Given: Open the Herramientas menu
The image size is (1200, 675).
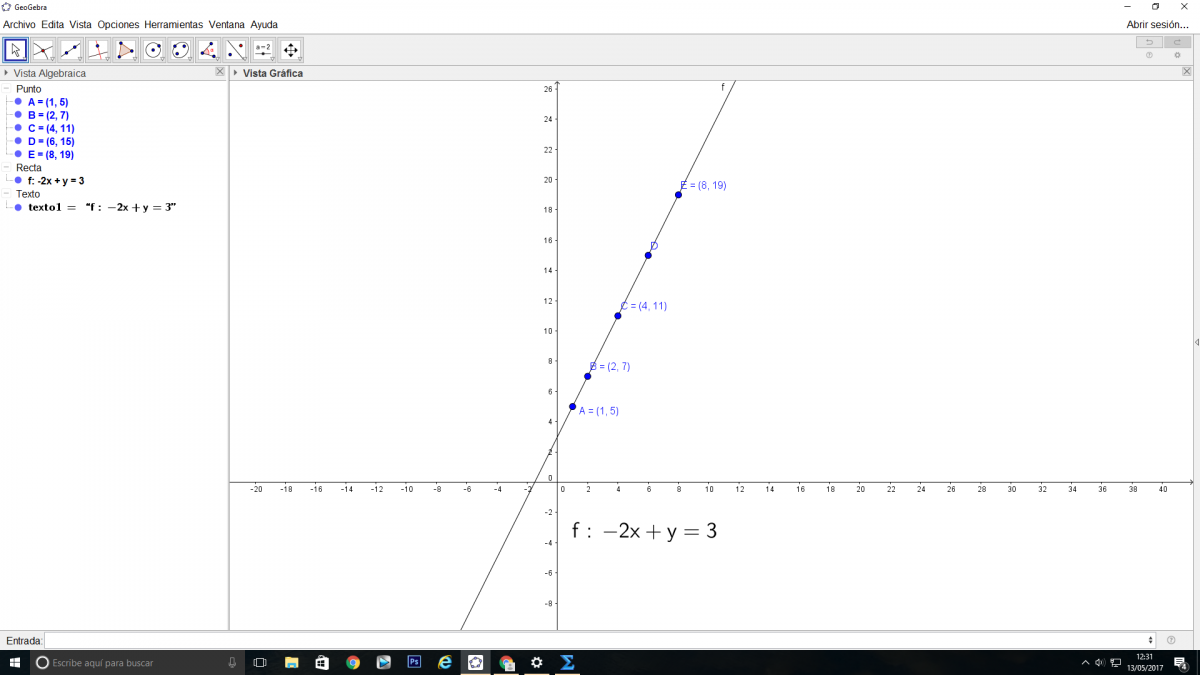Looking at the screenshot, I should coord(173,24).
